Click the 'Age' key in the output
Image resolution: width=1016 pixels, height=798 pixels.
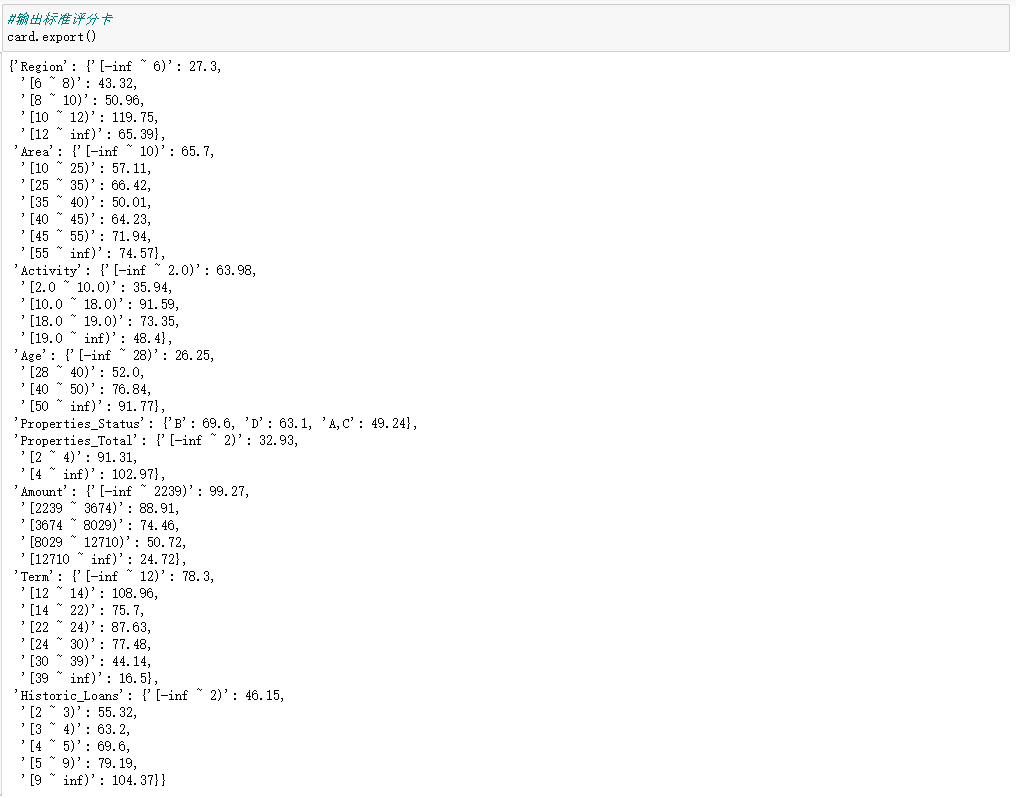[x=32, y=355]
